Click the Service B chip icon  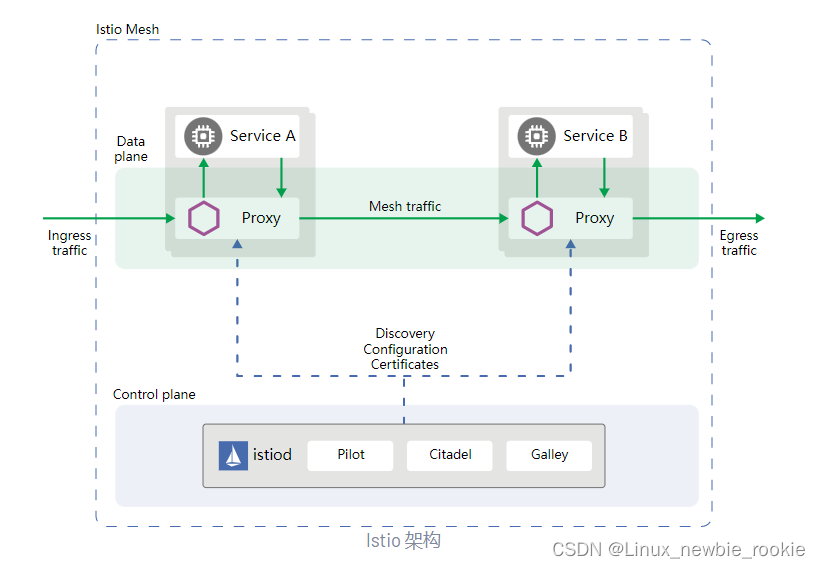[x=537, y=136]
